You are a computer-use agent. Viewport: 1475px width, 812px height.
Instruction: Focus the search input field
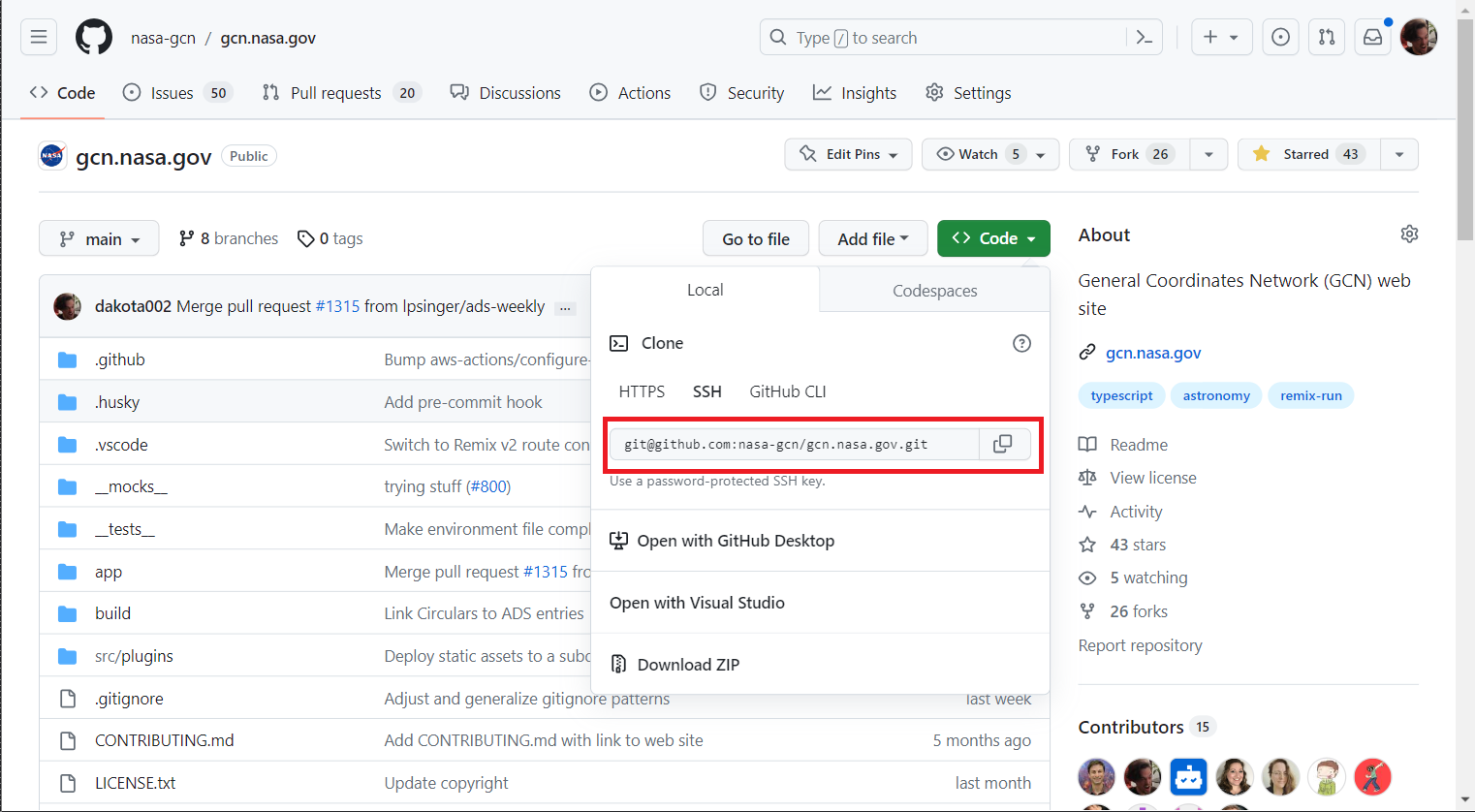(945, 38)
